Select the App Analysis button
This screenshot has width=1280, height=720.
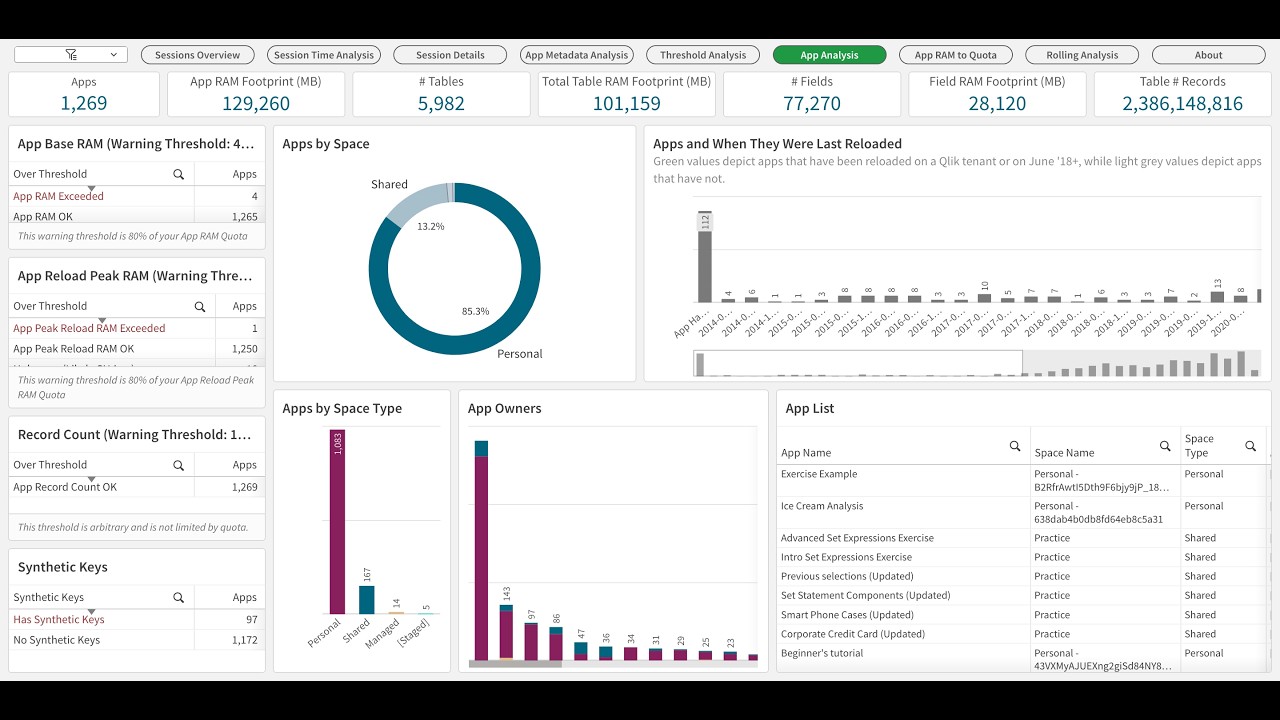tap(829, 55)
